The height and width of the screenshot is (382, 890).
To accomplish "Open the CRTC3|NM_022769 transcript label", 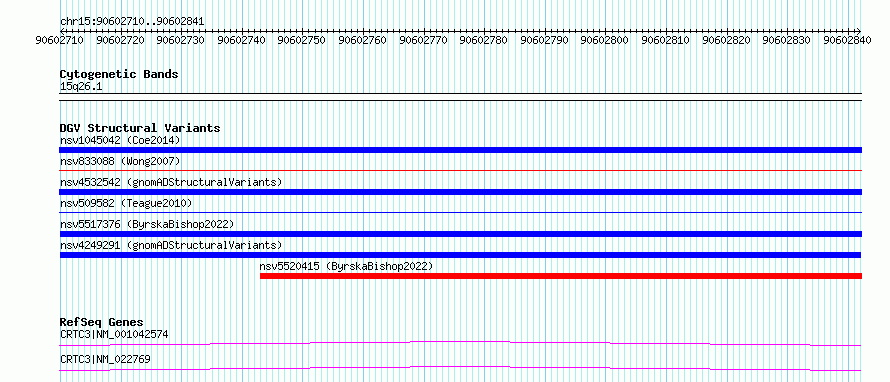I will click(x=106, y=359).
